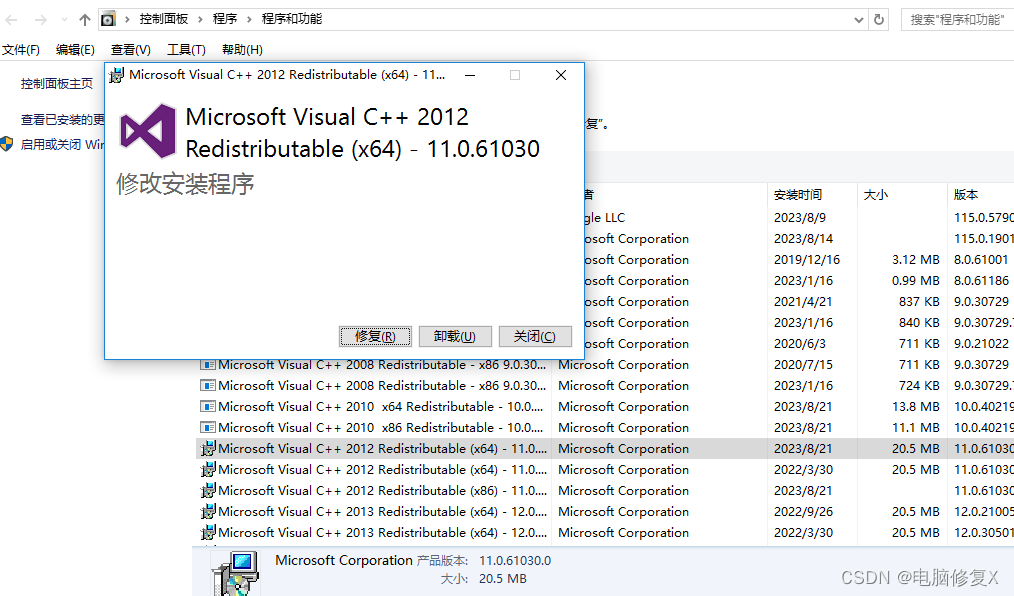Sort by the 大小 column header
This screenshot has width=1014, height=596.
click(876, 194)
